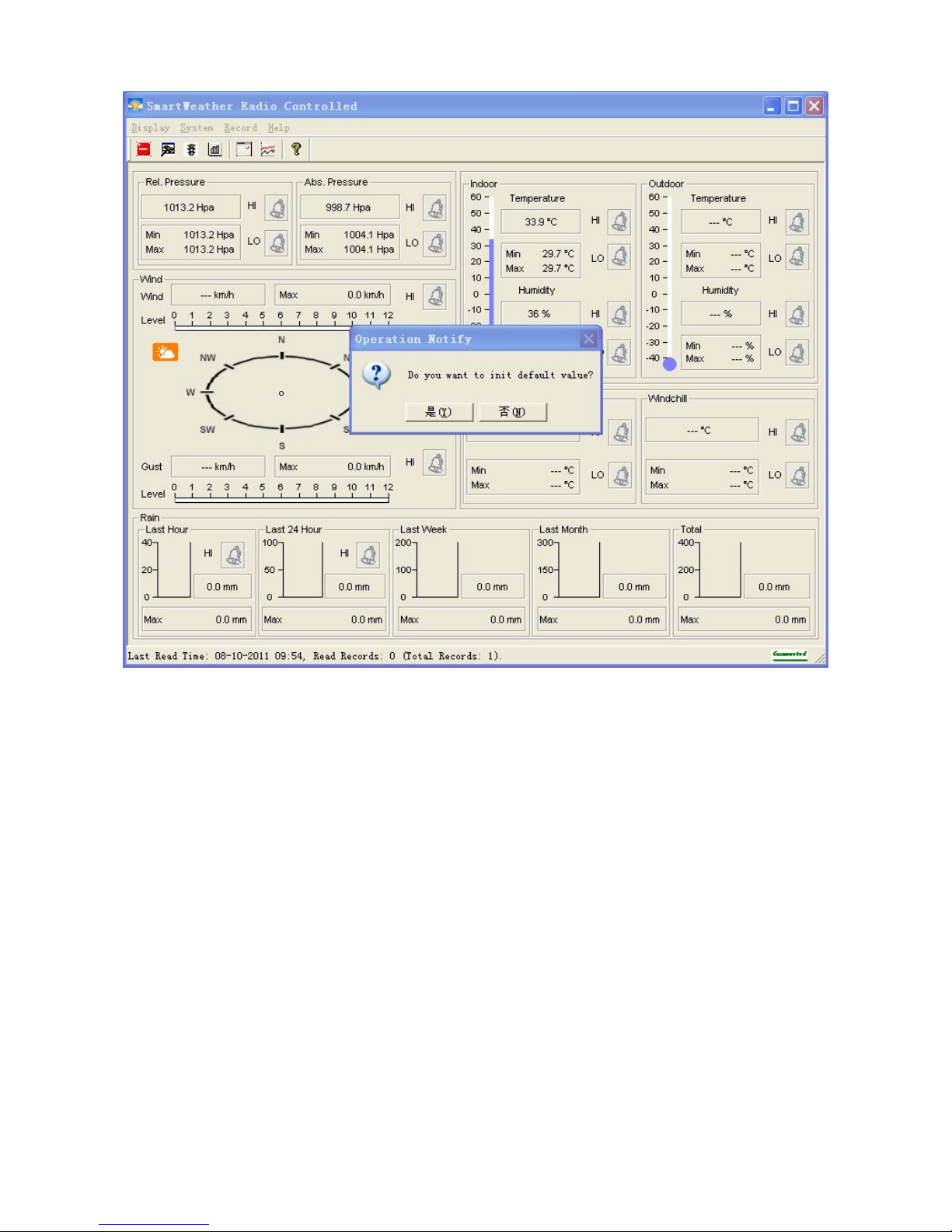Click Rain Total 0.0 mm current value

tap(774, 587)
